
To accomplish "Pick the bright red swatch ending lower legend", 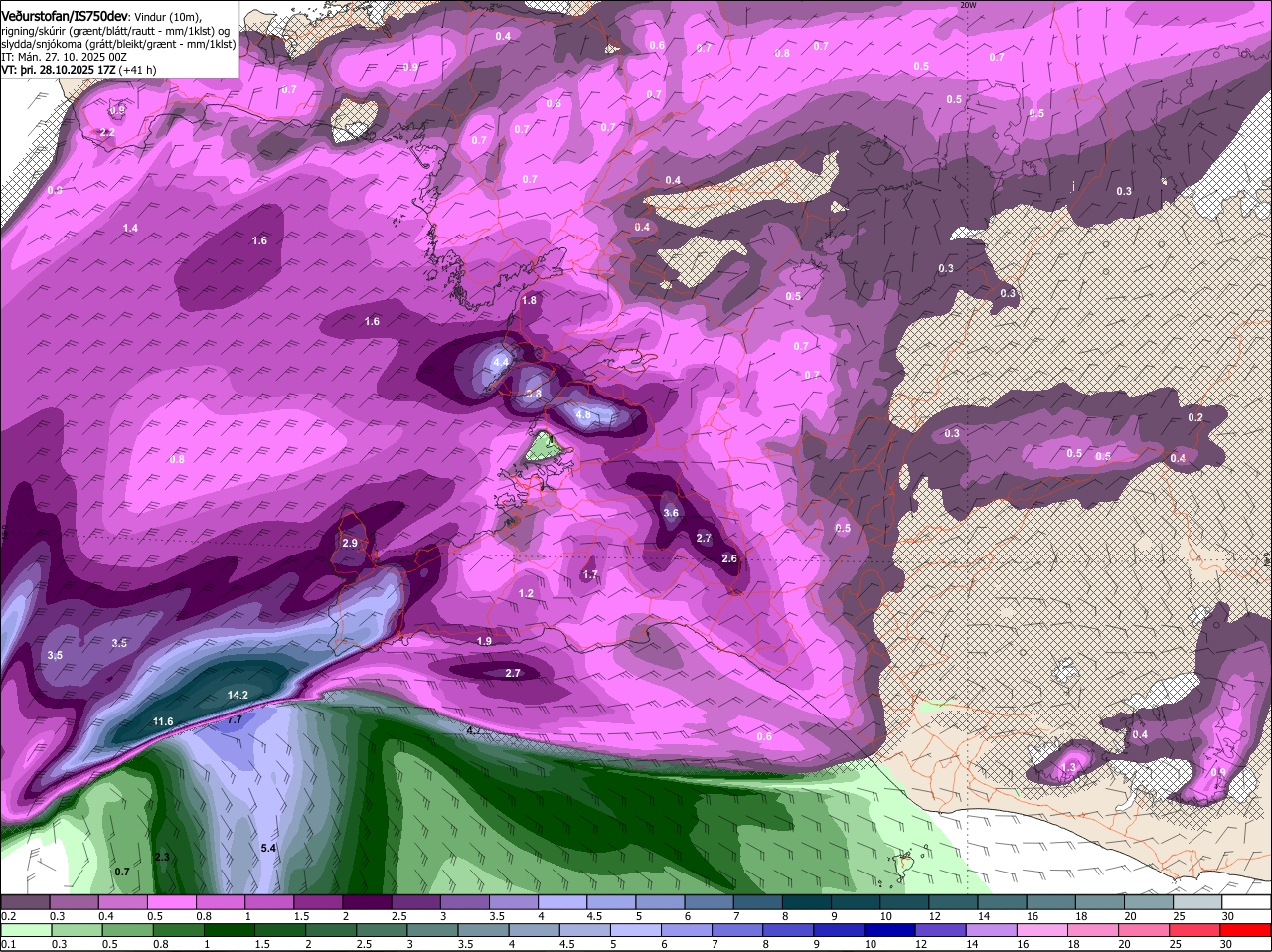I will point(1246,931).
